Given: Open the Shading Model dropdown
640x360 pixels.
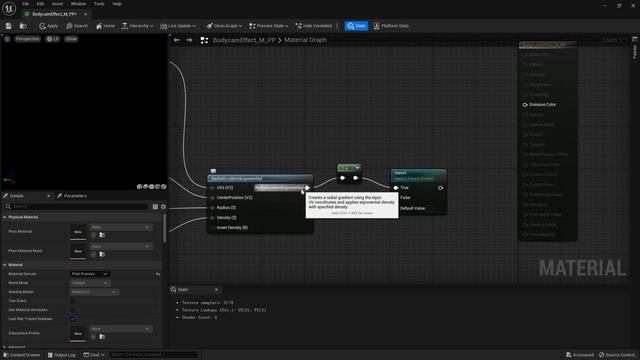Looking at the screenshot, I should pos(94,292).
